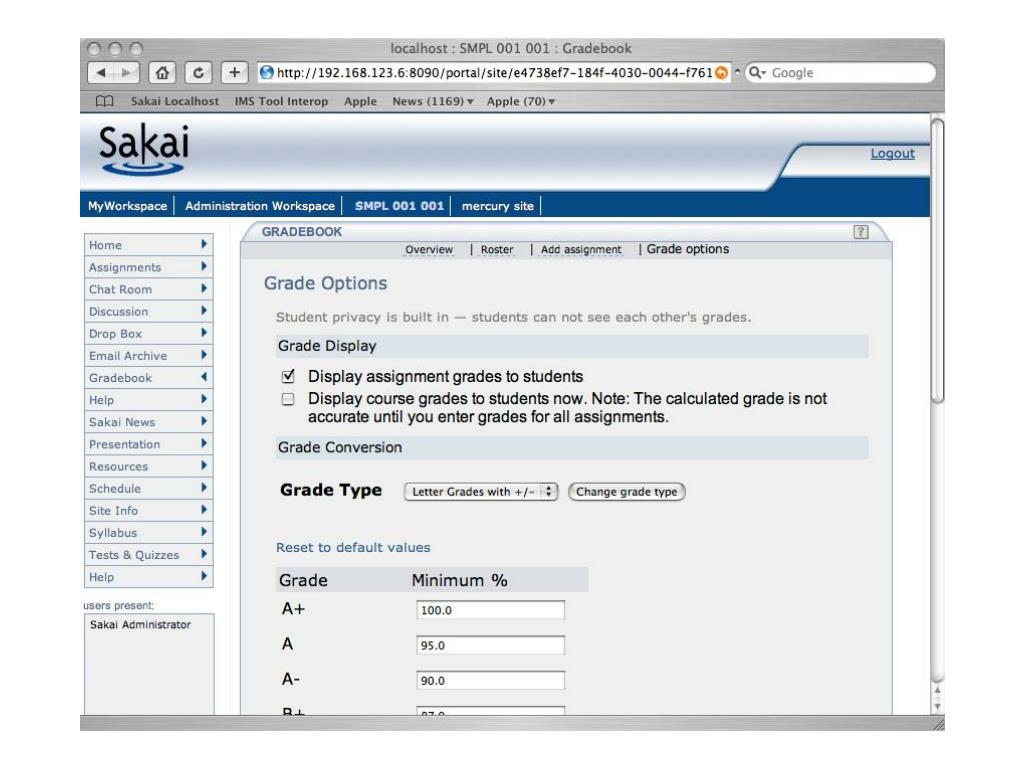Open Drop Box in the sidebar
This screenshot has width=1024, height=768.
pos(148,334)
